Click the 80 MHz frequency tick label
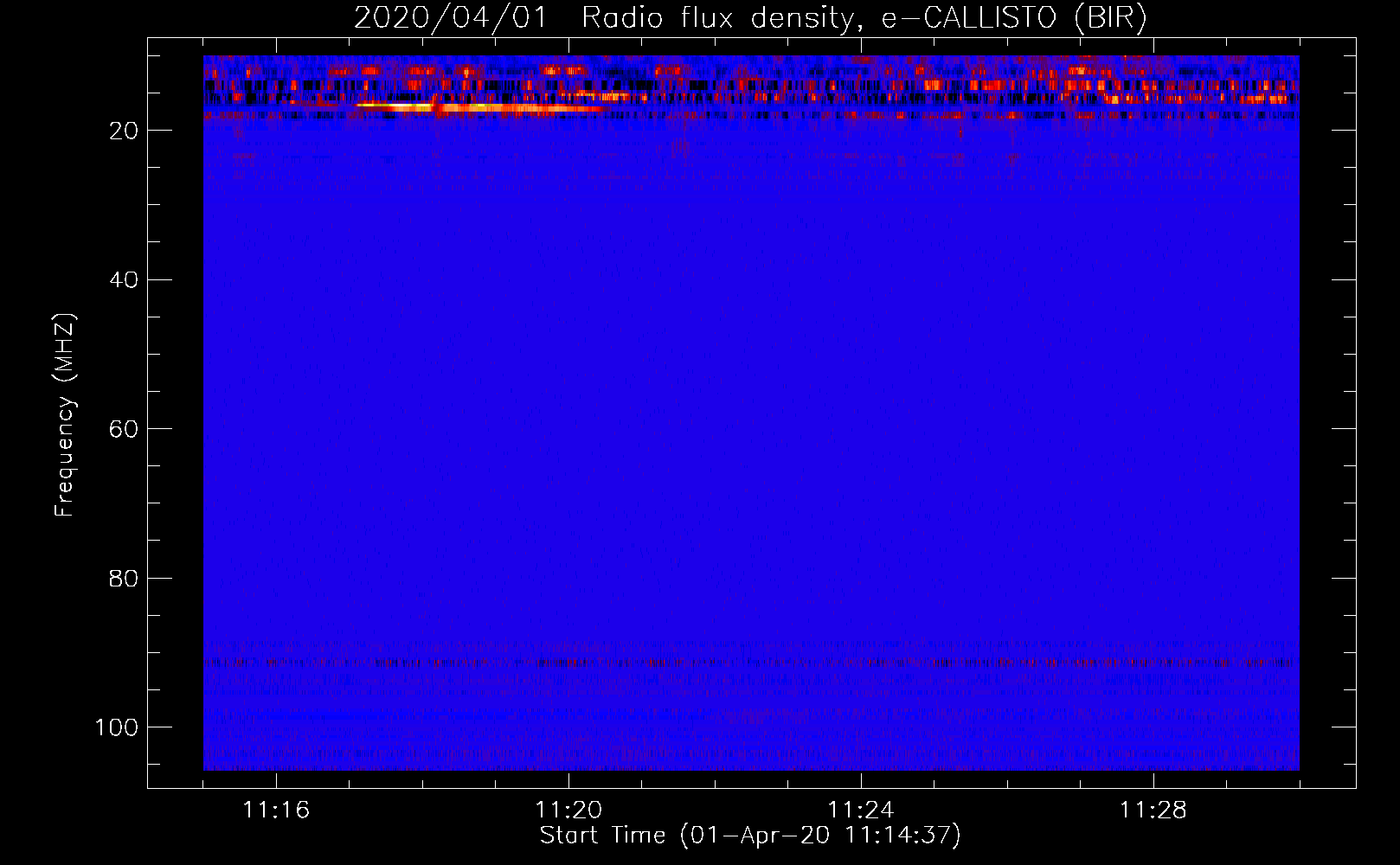Screen dimensions: 1400x865 [124, 578]
